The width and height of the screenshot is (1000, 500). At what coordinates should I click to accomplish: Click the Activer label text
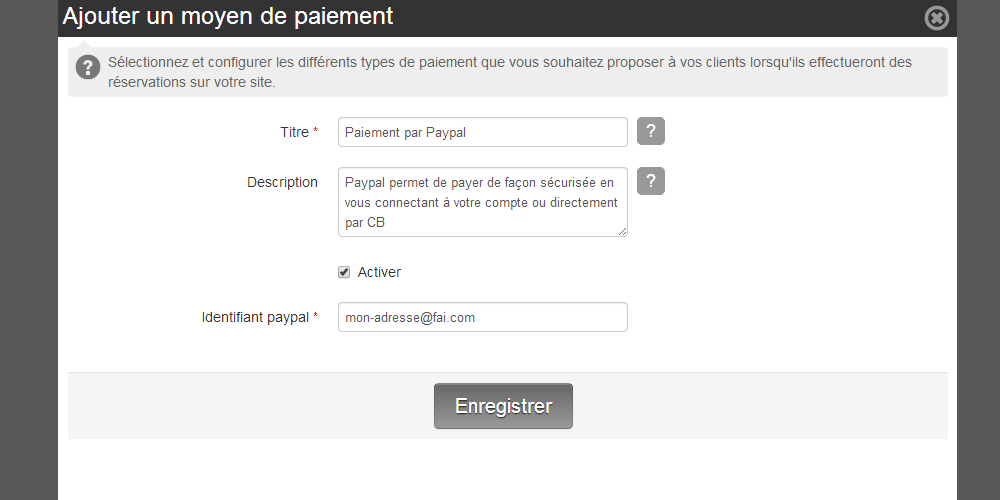(379, 272)
